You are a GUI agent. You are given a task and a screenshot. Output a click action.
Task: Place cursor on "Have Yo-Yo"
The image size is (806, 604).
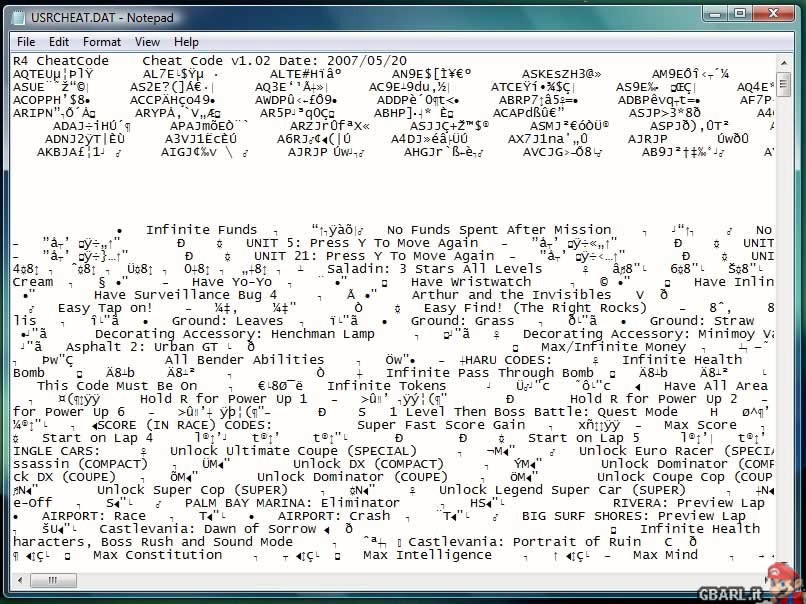pos(232,282)
